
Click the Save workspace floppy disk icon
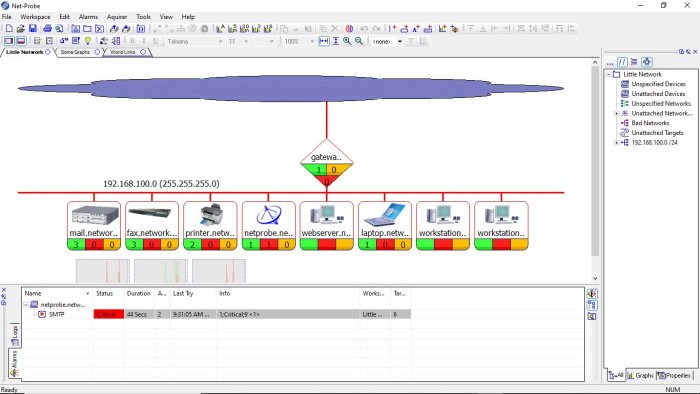point(33,29)
